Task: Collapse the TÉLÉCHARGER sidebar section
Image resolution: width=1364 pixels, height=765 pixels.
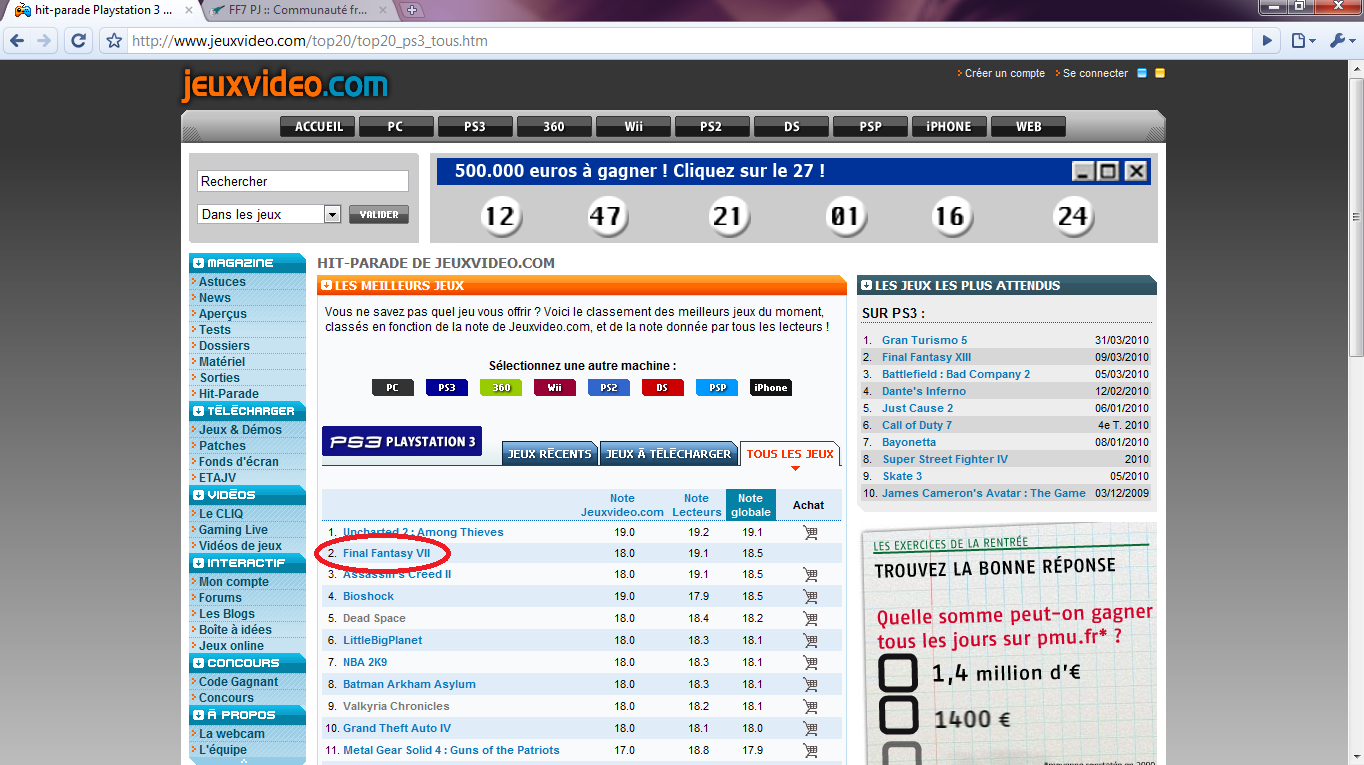Action: pos(199,411)
